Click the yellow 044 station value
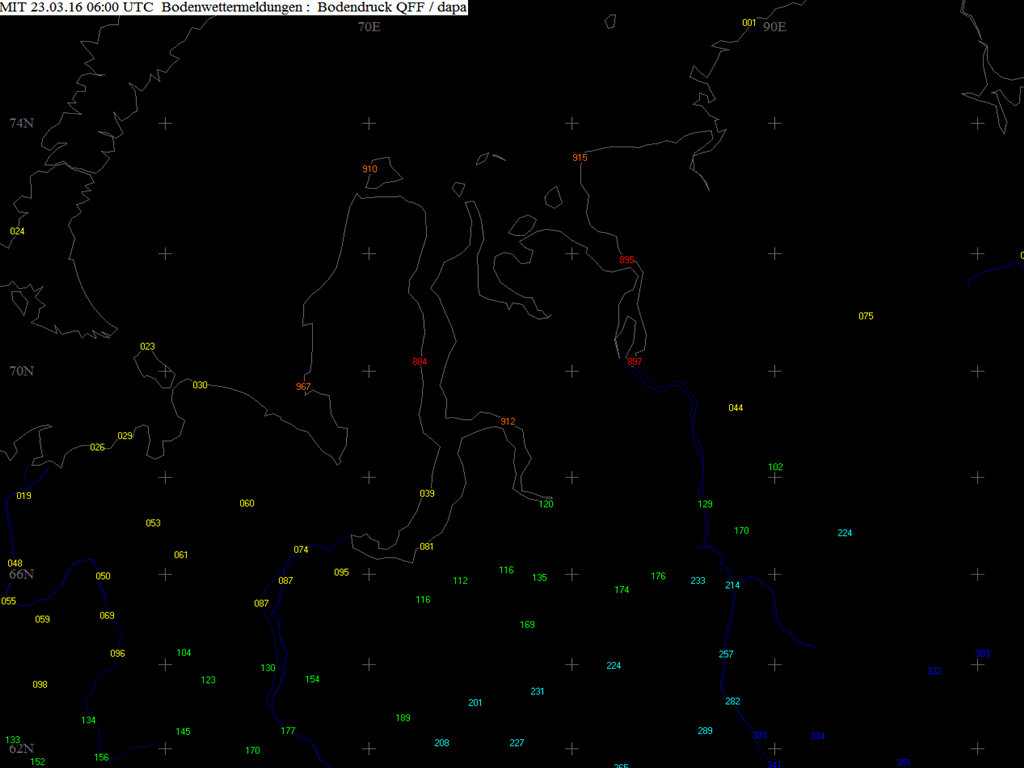 736,408
